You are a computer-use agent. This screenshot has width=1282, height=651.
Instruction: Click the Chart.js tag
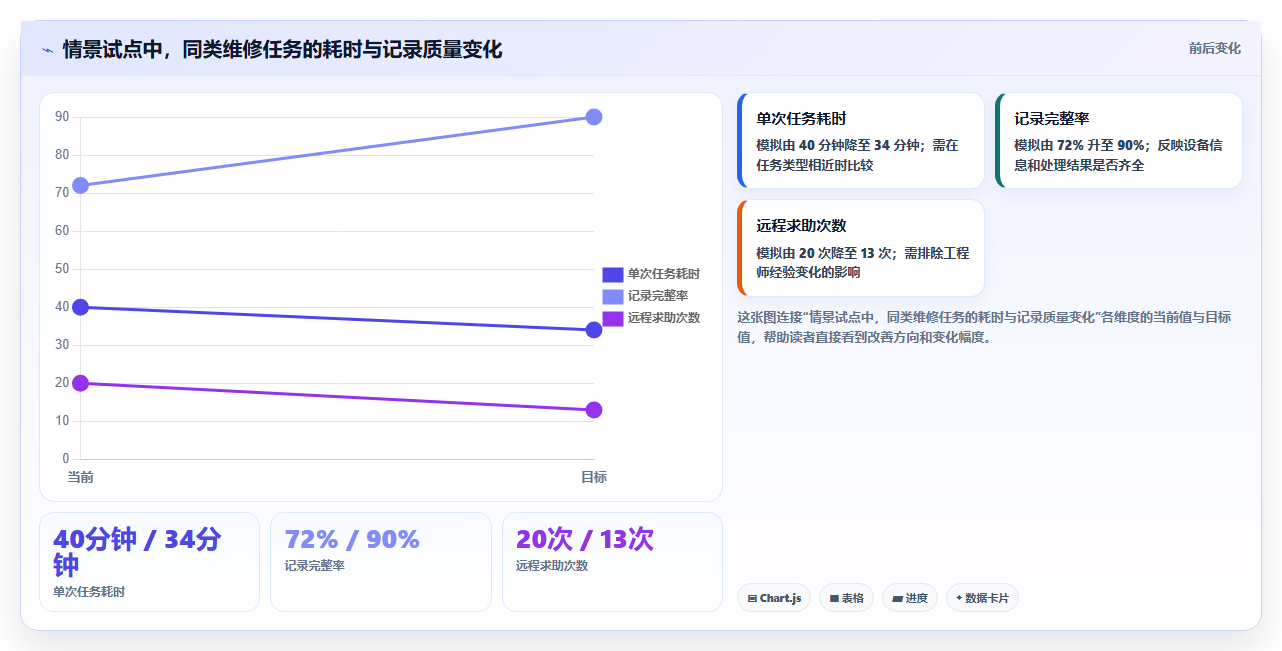pos(774,598)
